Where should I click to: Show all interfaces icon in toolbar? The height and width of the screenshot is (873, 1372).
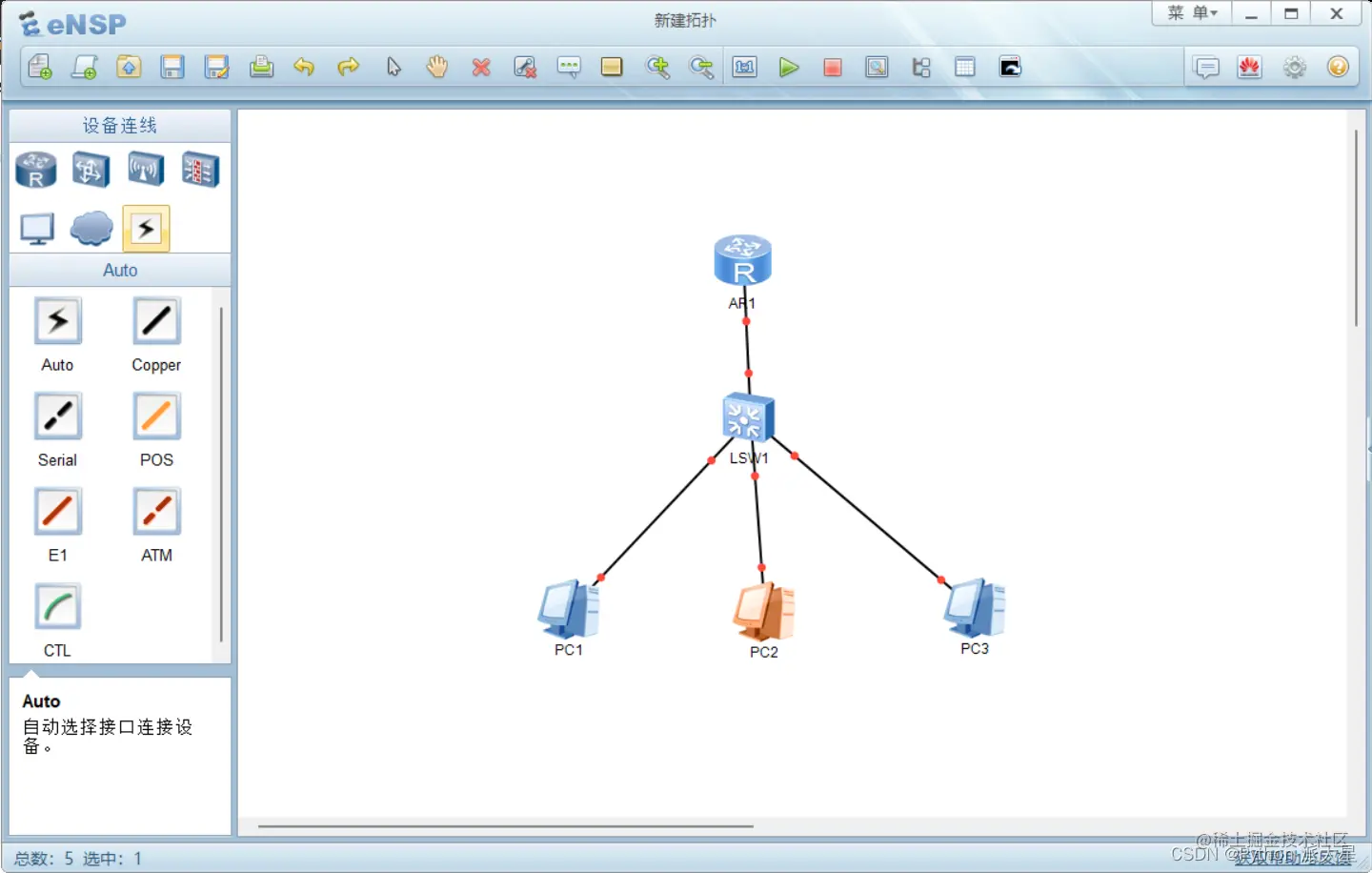pyautogui.click(x=921, y=67)
